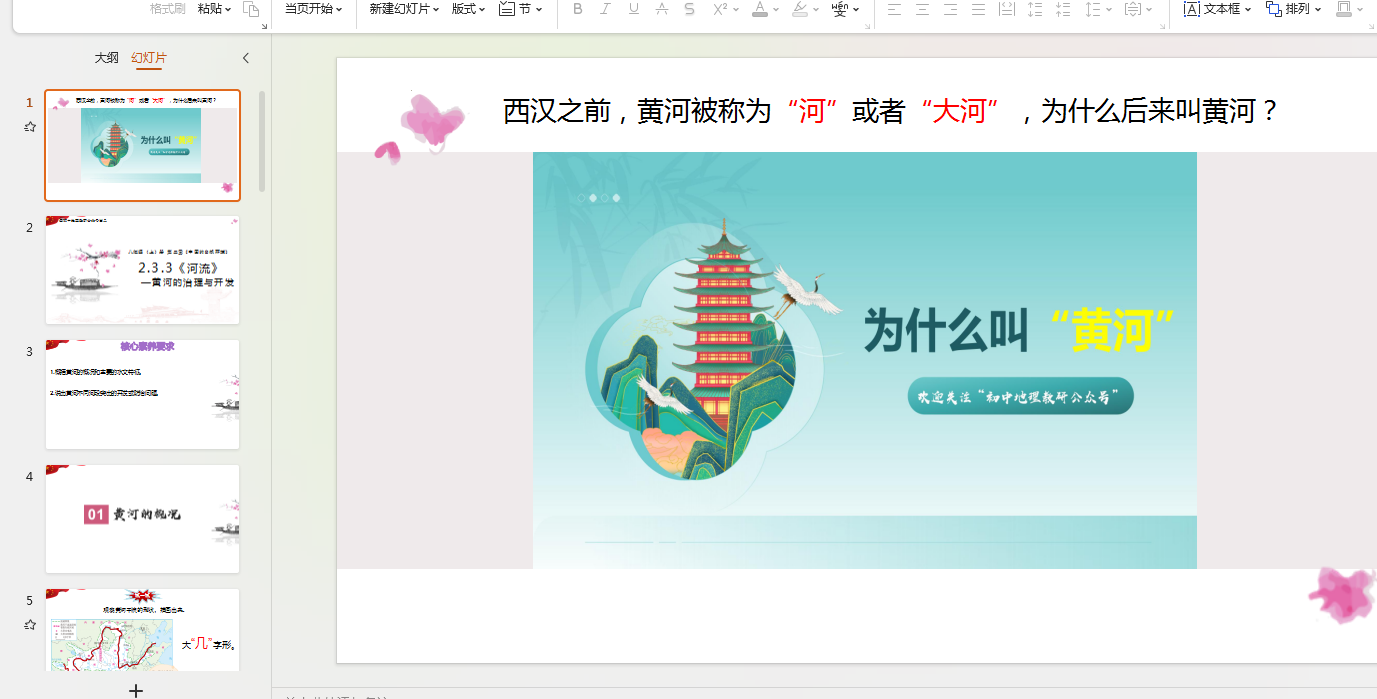Click the star marker under slide 5
This screenshot has height=699, width=1377.
coord(30,625)
